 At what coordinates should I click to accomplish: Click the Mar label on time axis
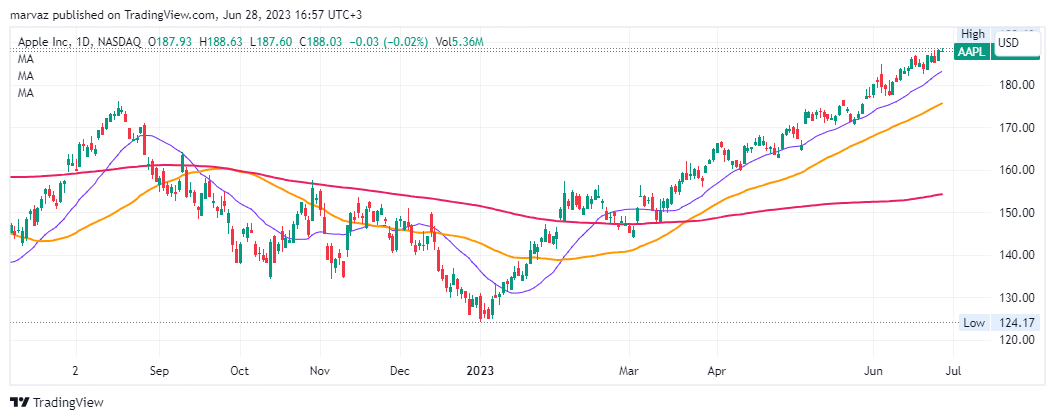pos(629,371)
